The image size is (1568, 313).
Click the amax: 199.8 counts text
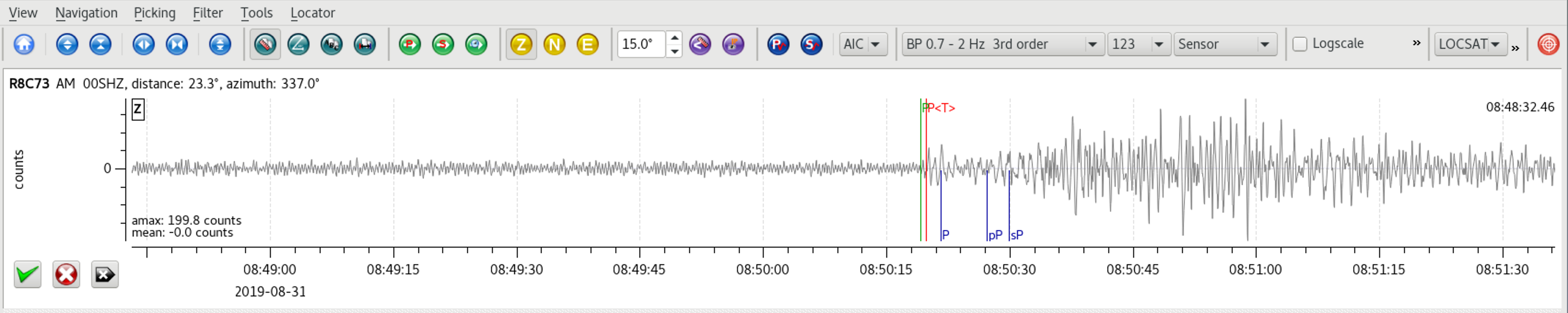(186, 220)
